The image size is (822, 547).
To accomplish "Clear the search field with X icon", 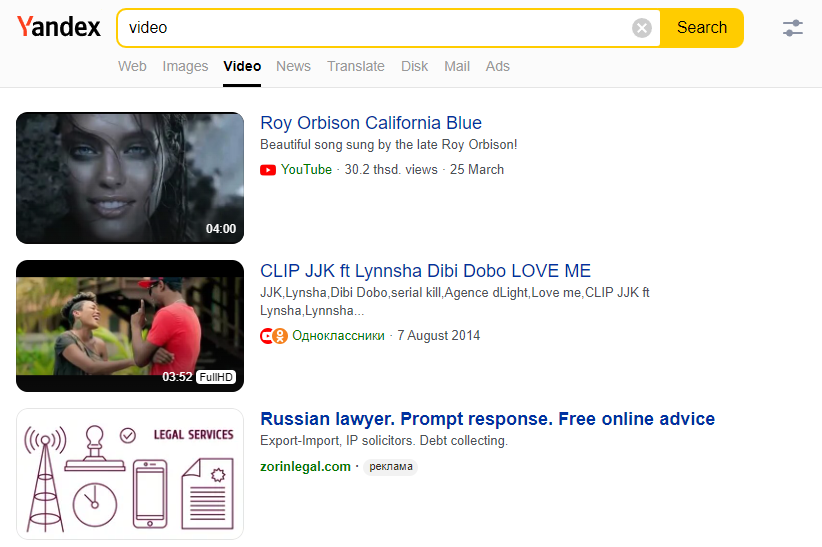I will (x=642, y=28).
